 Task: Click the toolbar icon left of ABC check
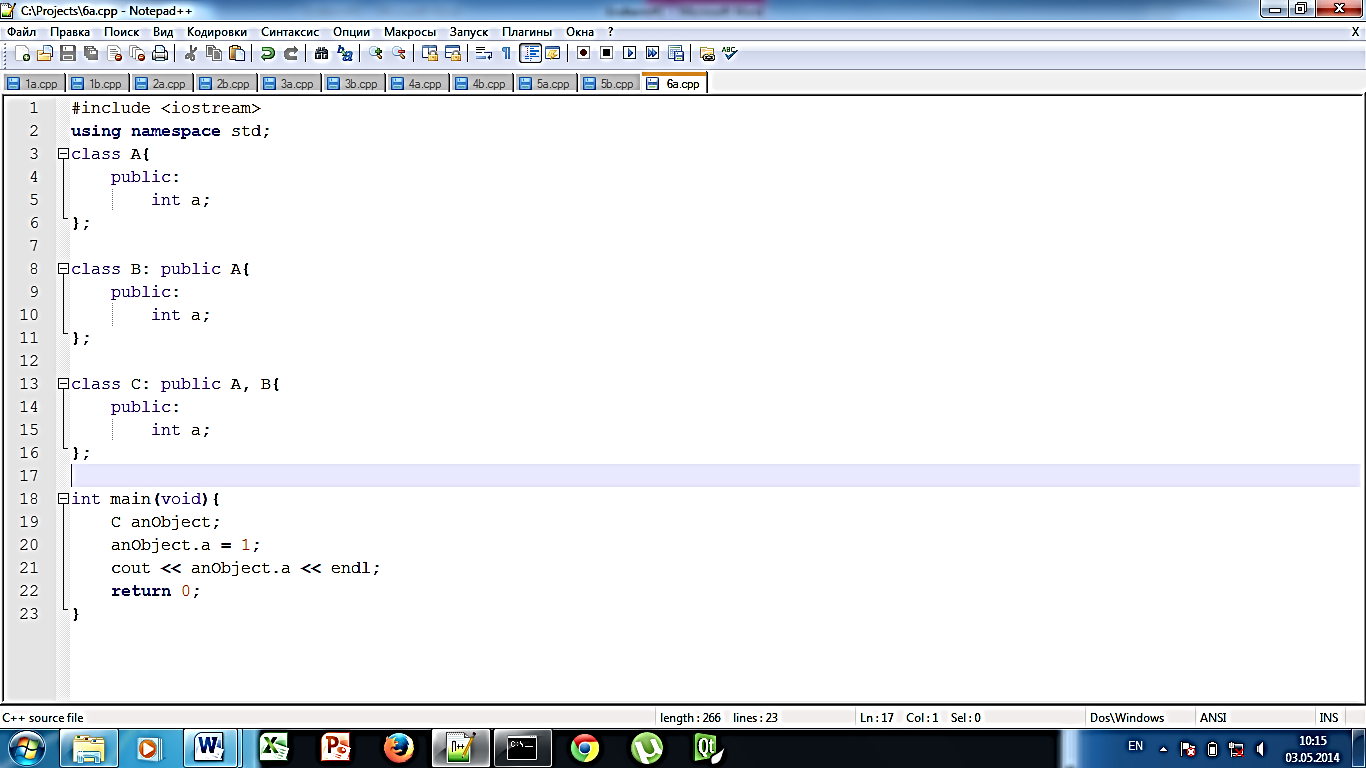click(x=707, y=53)
